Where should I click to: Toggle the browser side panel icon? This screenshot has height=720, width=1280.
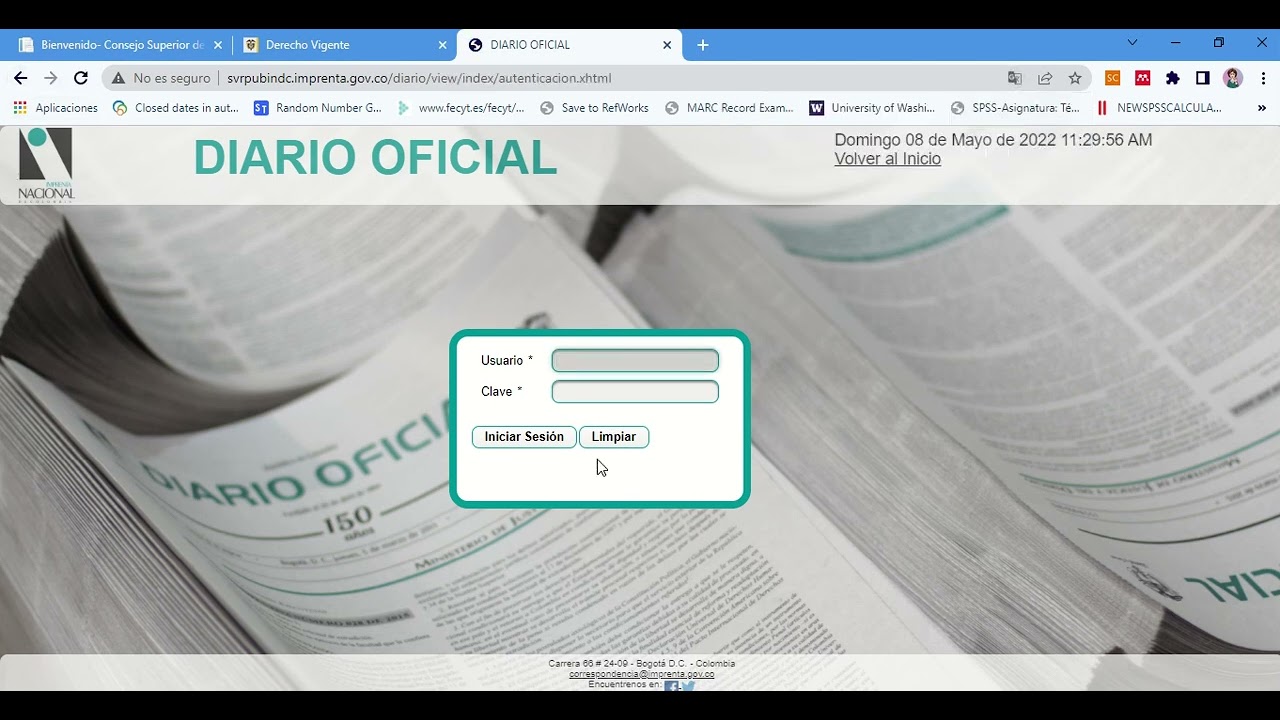coord(1202,78)
